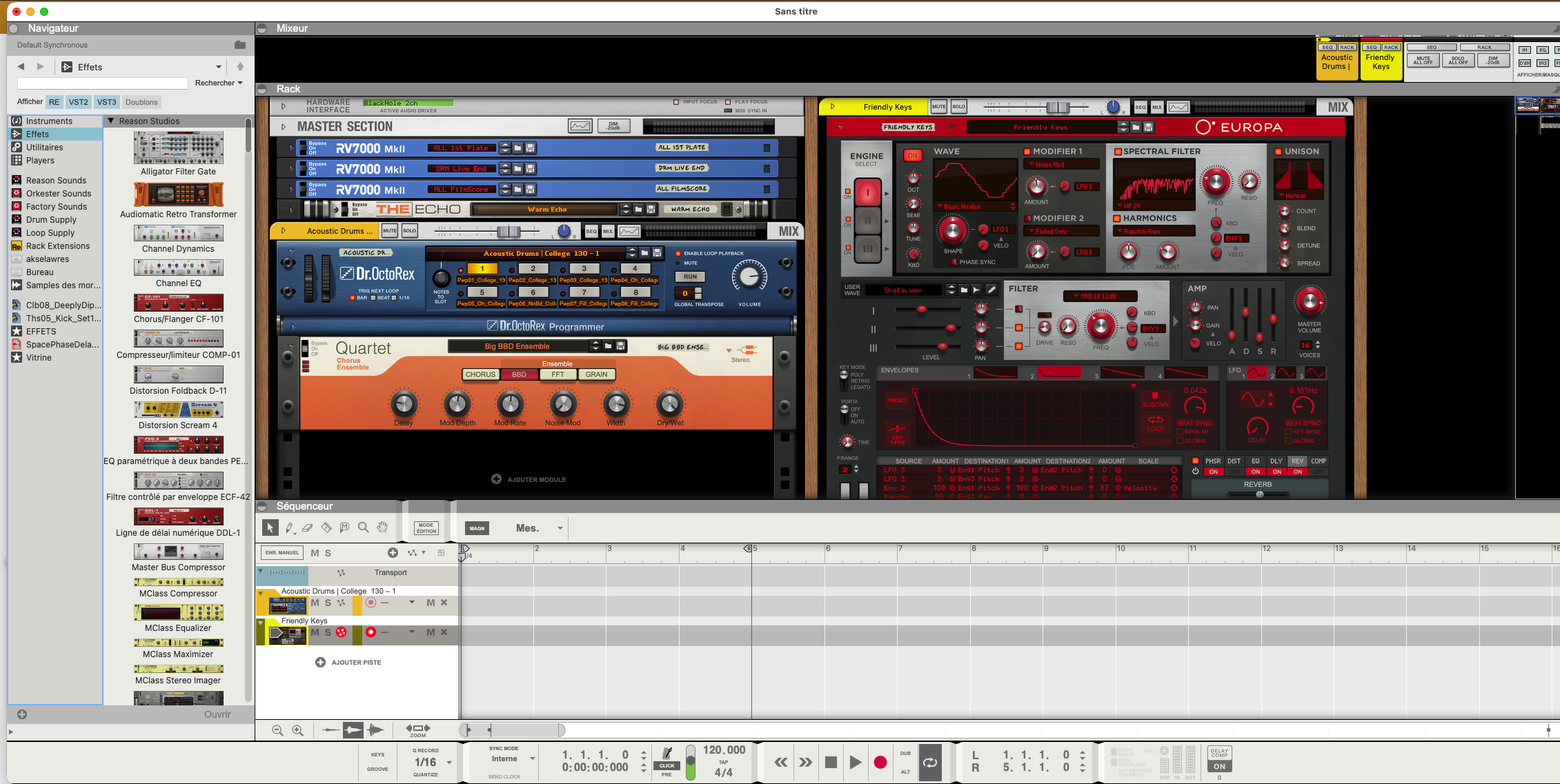Image resolution: width=1560 pixels, height=784 pixels.
Task: Switch to the VST3 filter tab
Action: click(x=106, y=101)
